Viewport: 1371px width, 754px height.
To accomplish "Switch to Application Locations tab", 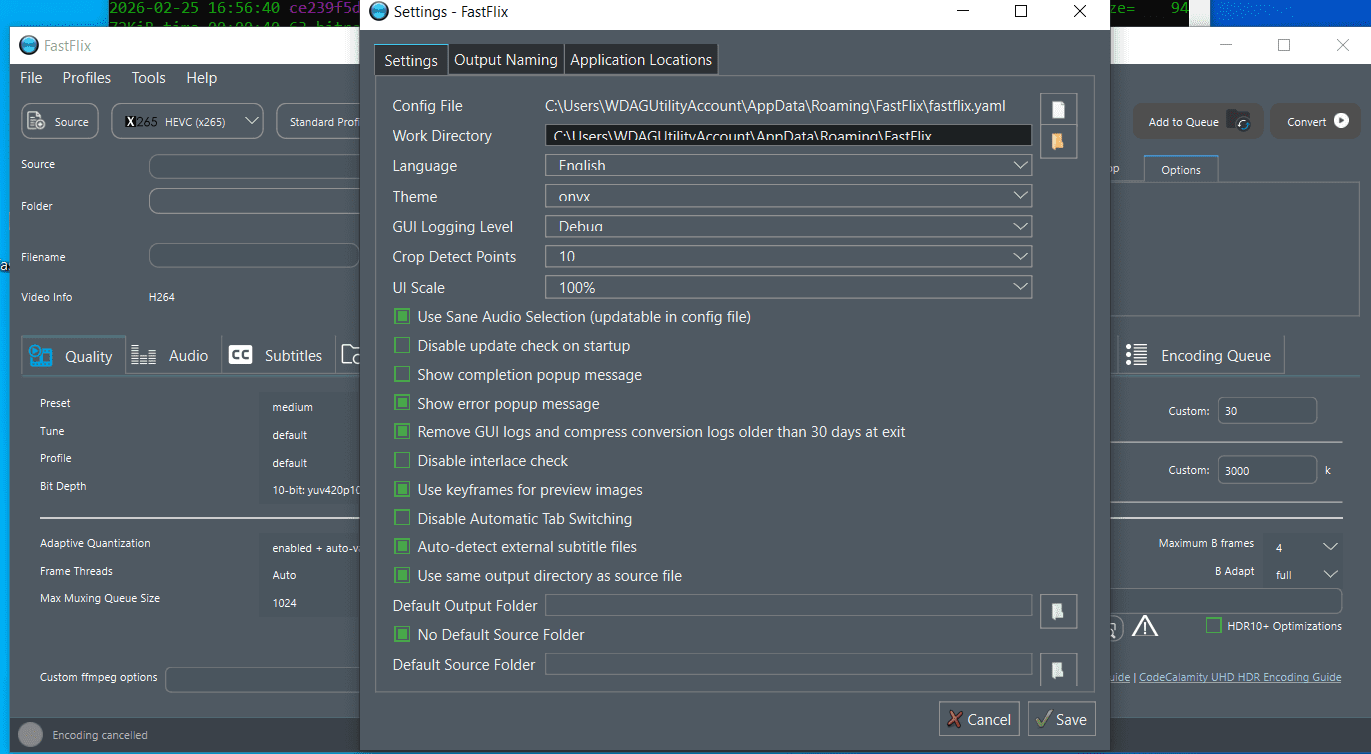I will pos(641,60).
